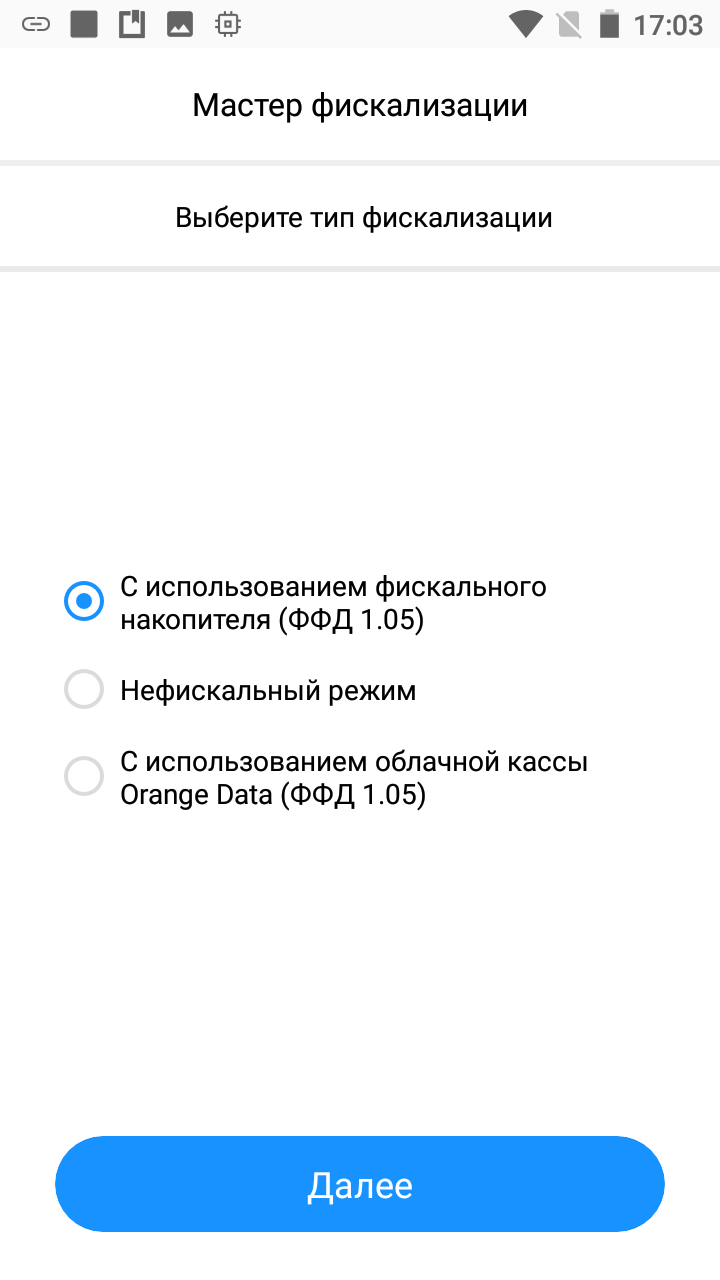The image size is (720, 1280).
Task: Tap the divider below Выберите тип фискализации
Action: (x=360, y=268)
